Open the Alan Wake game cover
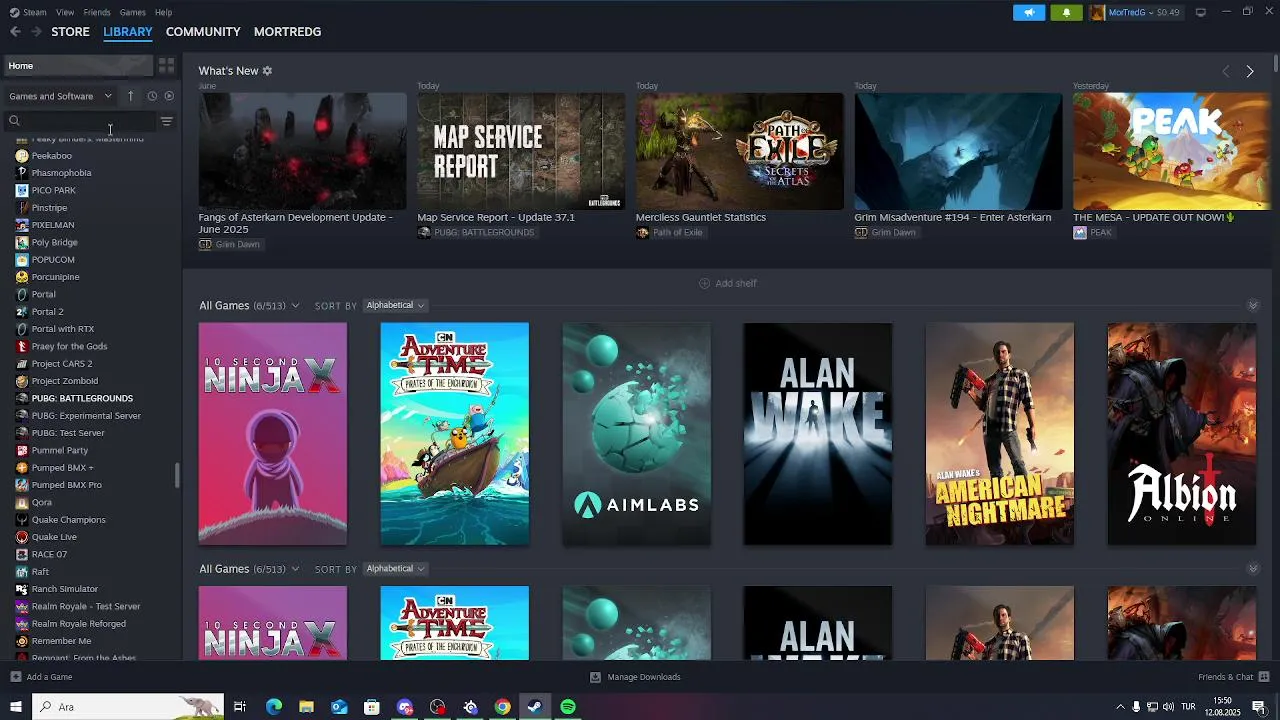The image size is (1280, 720). pos(818,434)
